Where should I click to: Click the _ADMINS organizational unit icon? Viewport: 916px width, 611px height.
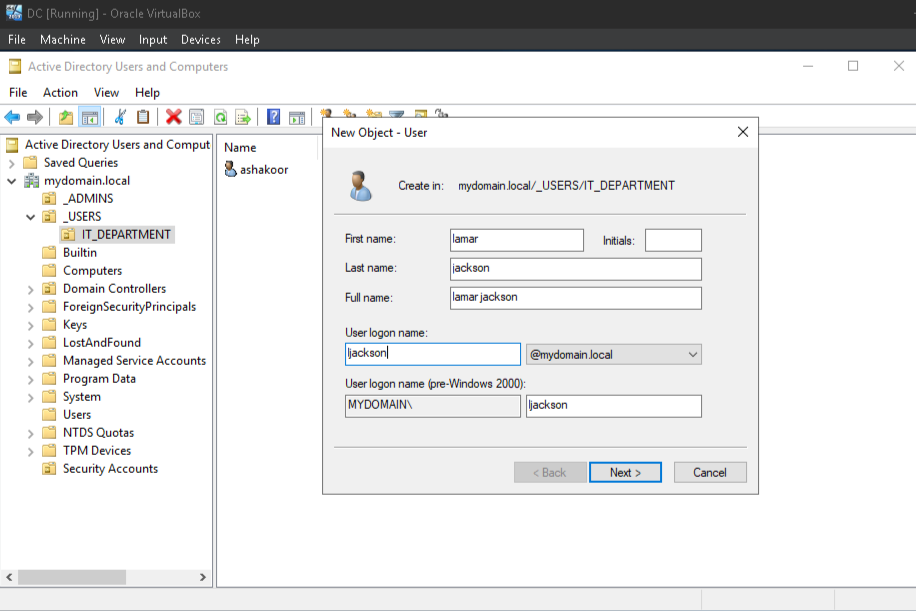(x=49, y=199)
